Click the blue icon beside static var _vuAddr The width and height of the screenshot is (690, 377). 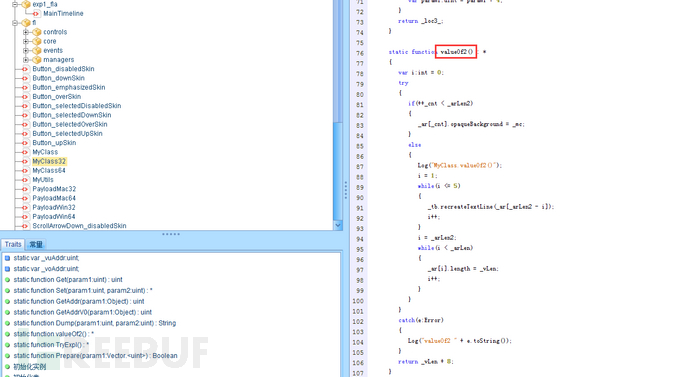[7, 258]
